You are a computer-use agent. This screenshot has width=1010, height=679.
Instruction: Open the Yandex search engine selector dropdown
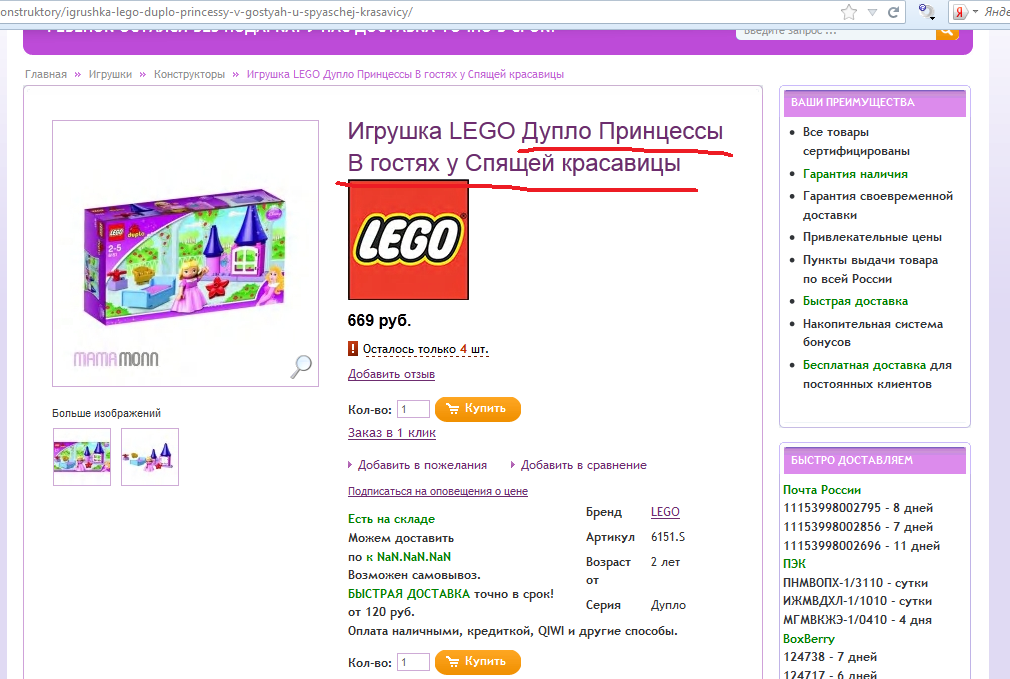click(x=976, y=12)
